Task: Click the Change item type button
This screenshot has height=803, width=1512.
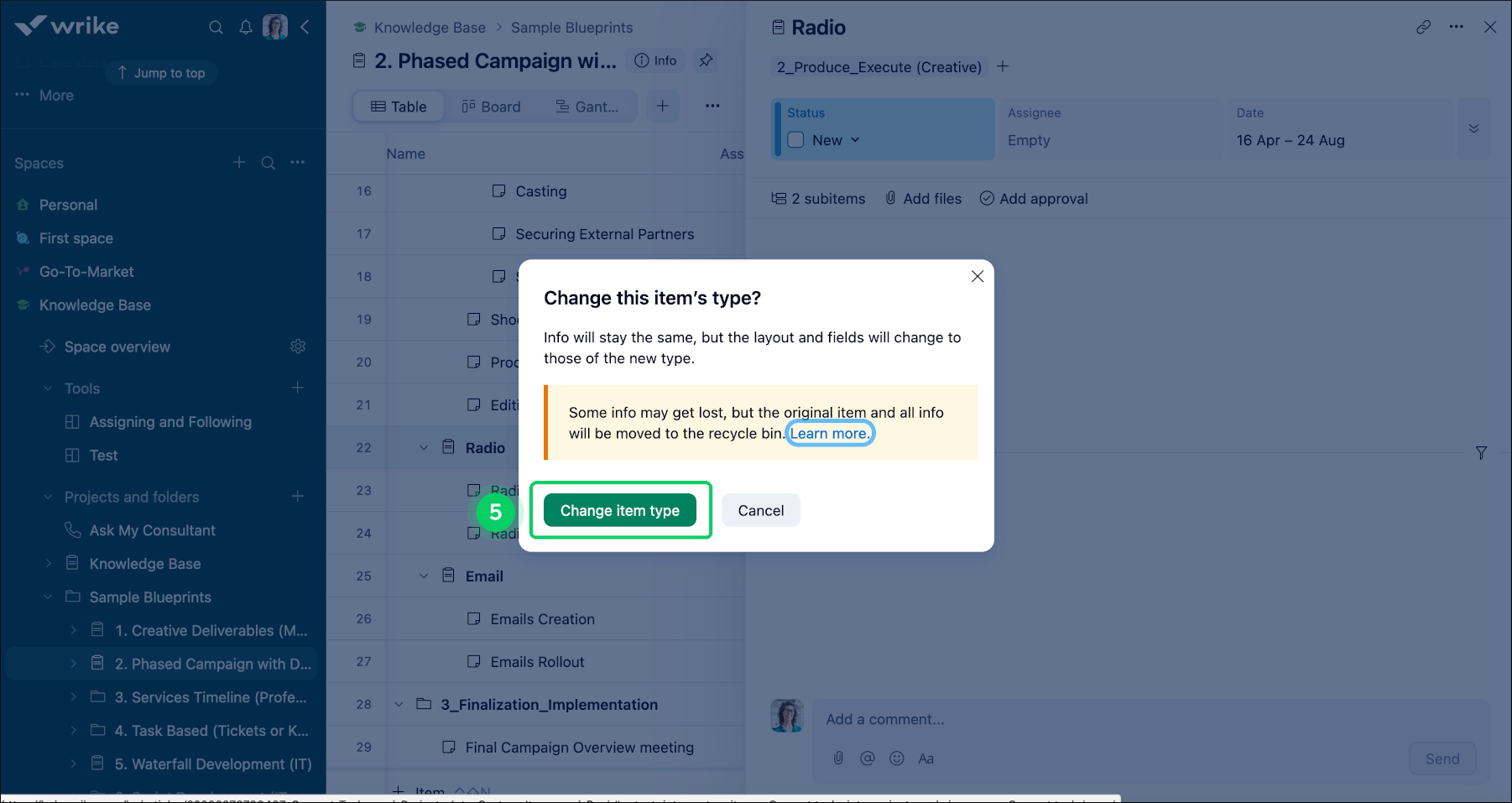Action: pos(619,510)
